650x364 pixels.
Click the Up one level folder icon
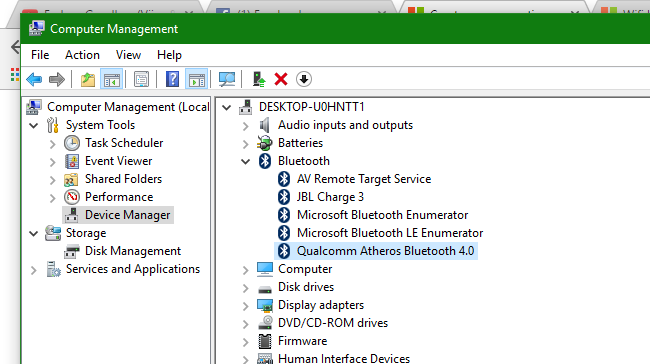point(87,79)
